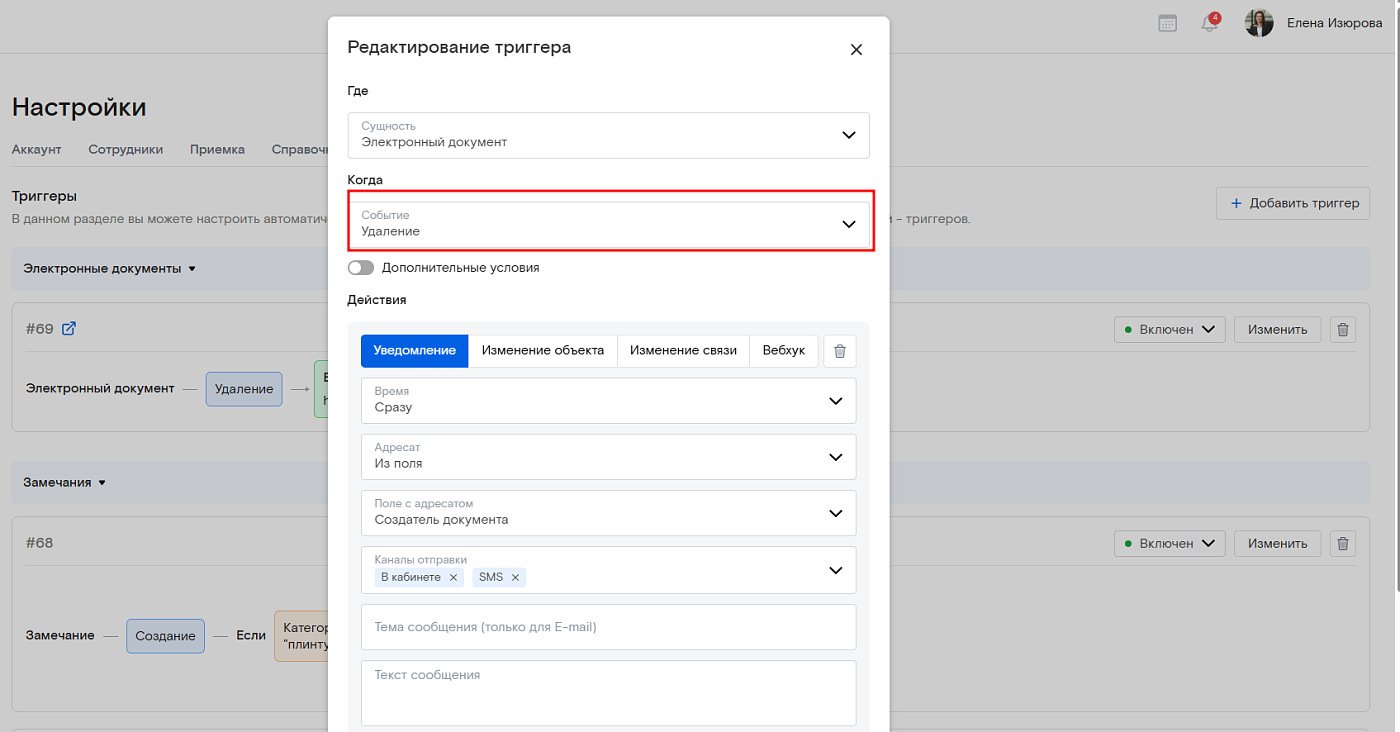Delete trigger #68 with trash icon

(1343, 544)
